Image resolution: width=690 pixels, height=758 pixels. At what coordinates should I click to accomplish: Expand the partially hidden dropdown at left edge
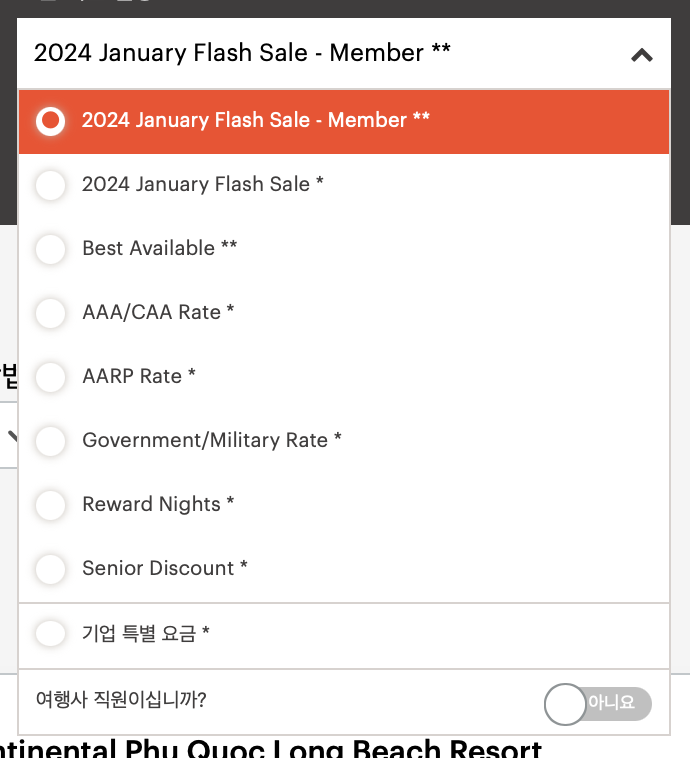(8, 435)
